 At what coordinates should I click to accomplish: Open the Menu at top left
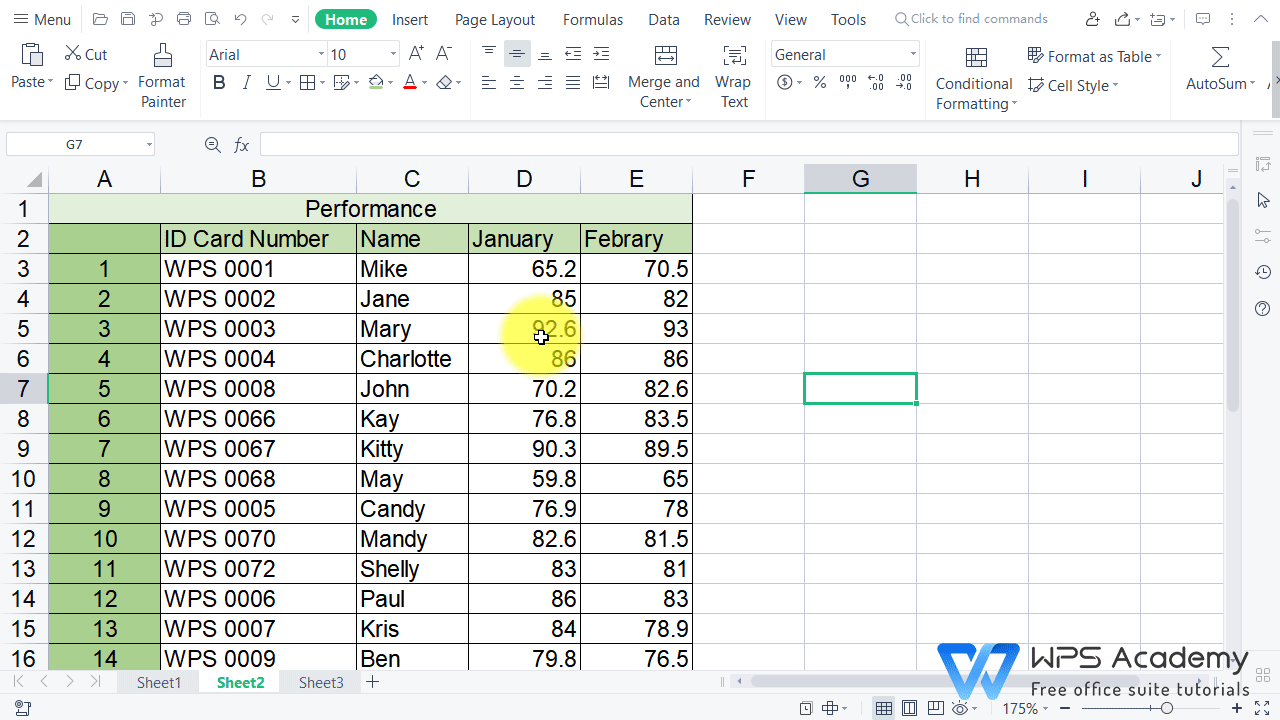tap(42, 18)
